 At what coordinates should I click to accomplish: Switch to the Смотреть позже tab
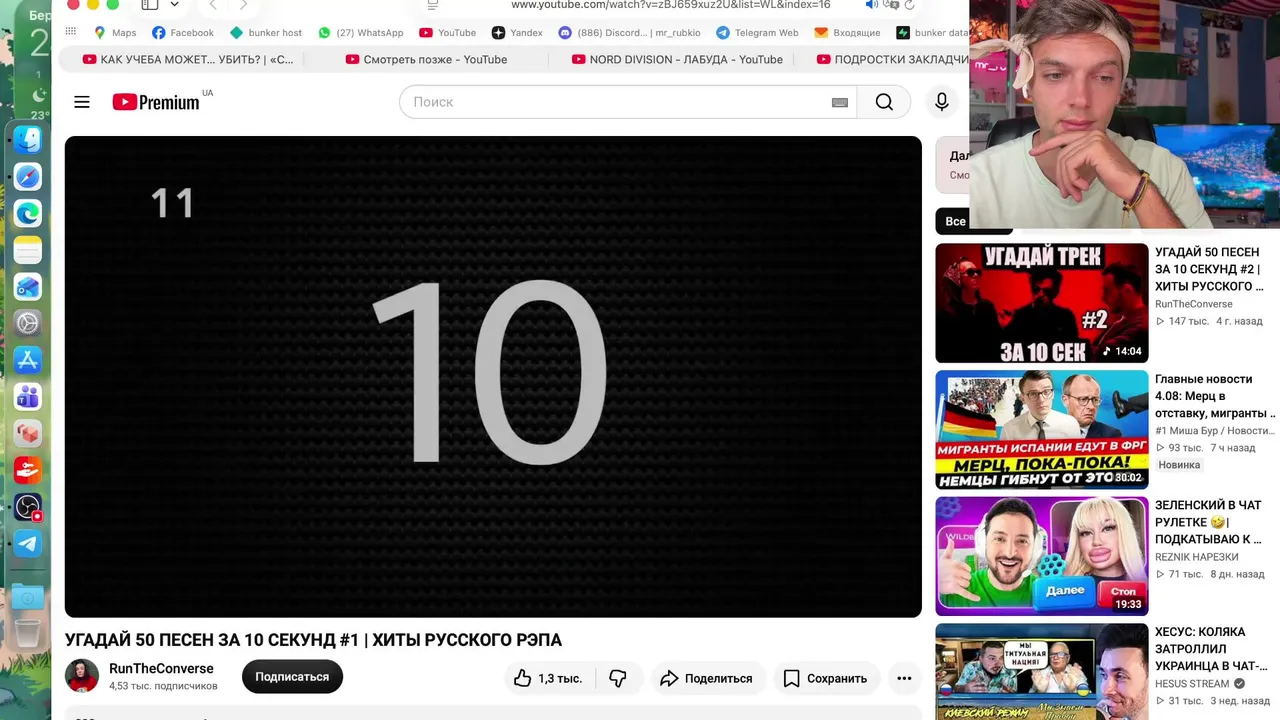tap(427, 60)
